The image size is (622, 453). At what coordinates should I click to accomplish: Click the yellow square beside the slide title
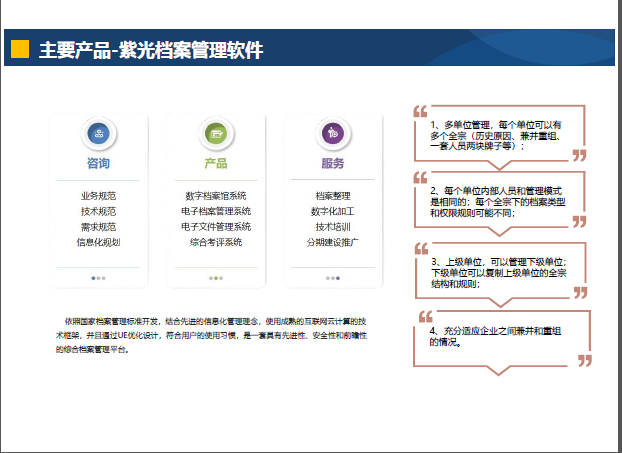[20, 49]
